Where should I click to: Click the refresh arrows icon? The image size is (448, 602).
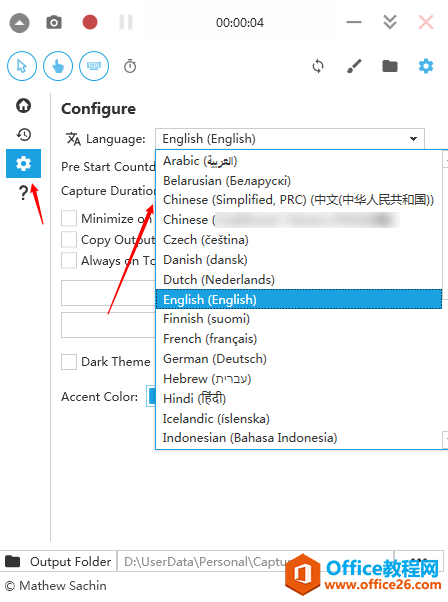(x=318, y=66)
